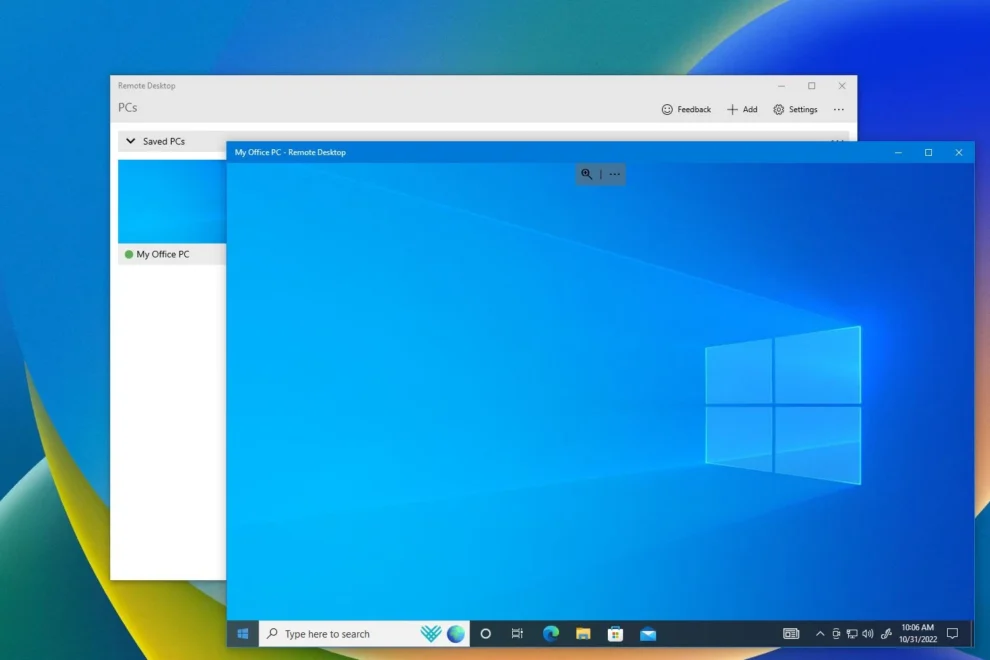Open the network status tray icon
Screen dimensions: 990x660
click(x=852, y=633)
